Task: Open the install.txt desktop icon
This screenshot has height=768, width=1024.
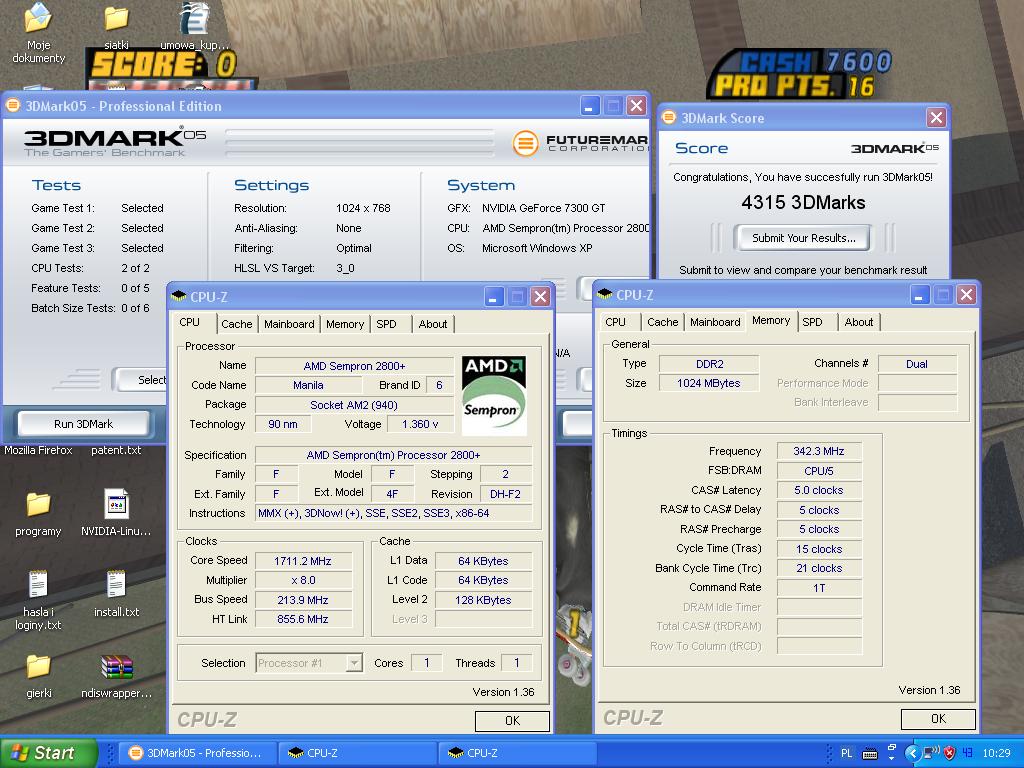Action: click(116, 584)
